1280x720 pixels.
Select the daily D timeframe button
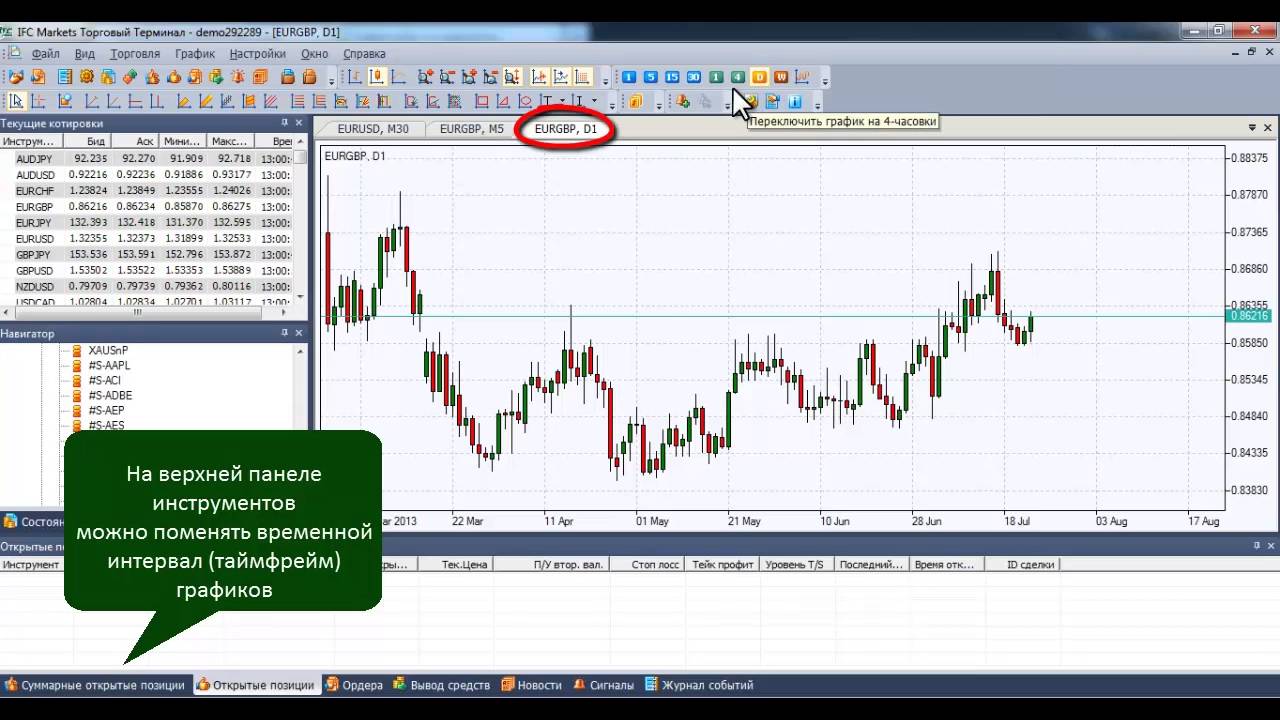759,77
